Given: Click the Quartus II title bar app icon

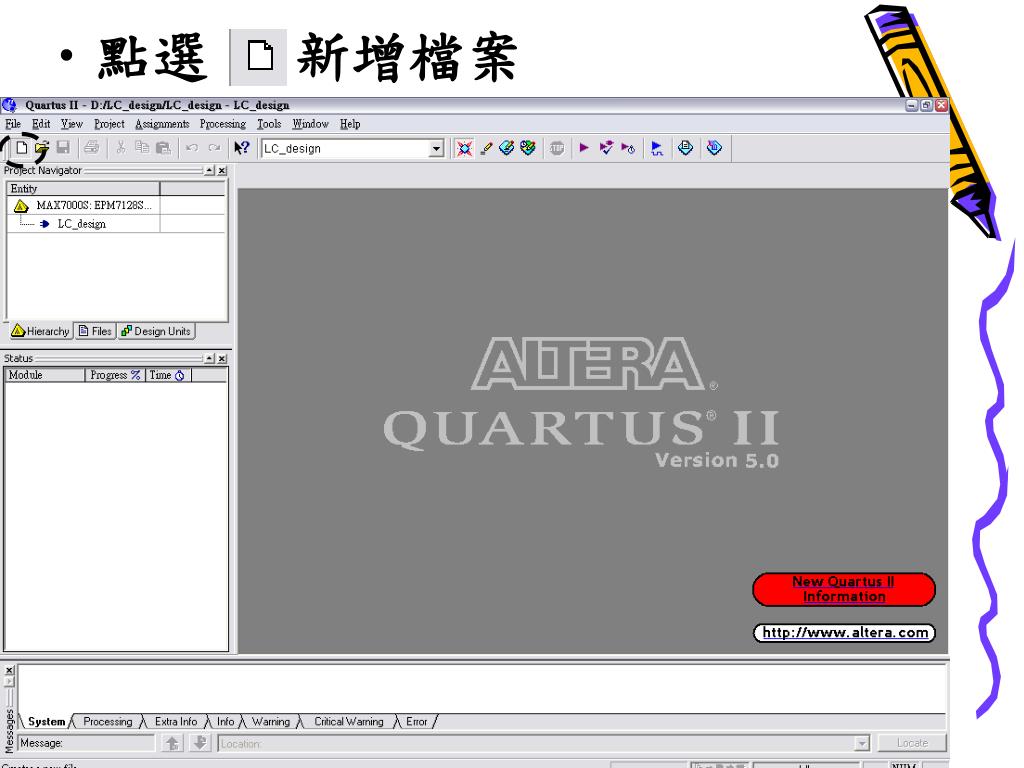Looking at the screenshot, I should click(x=9, y=105).
